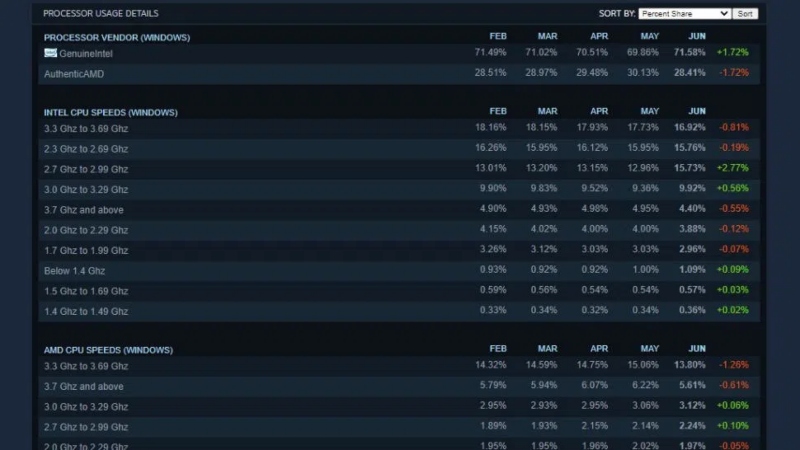Click the 1.4 Ghz to 1.49 Ghz row
Screen dimensions: 800x450
86,311
